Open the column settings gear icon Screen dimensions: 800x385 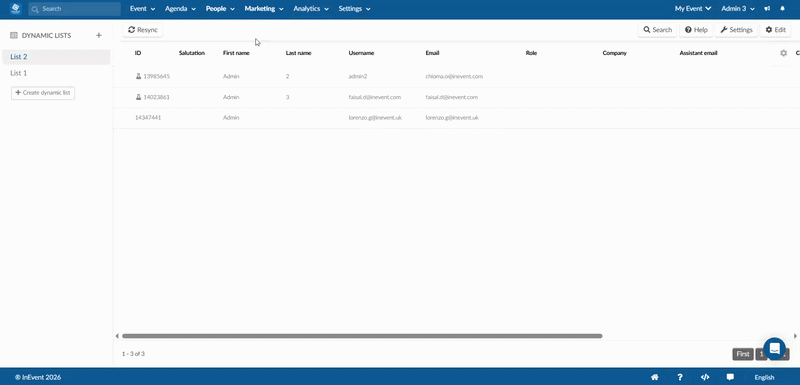(784, 53)
